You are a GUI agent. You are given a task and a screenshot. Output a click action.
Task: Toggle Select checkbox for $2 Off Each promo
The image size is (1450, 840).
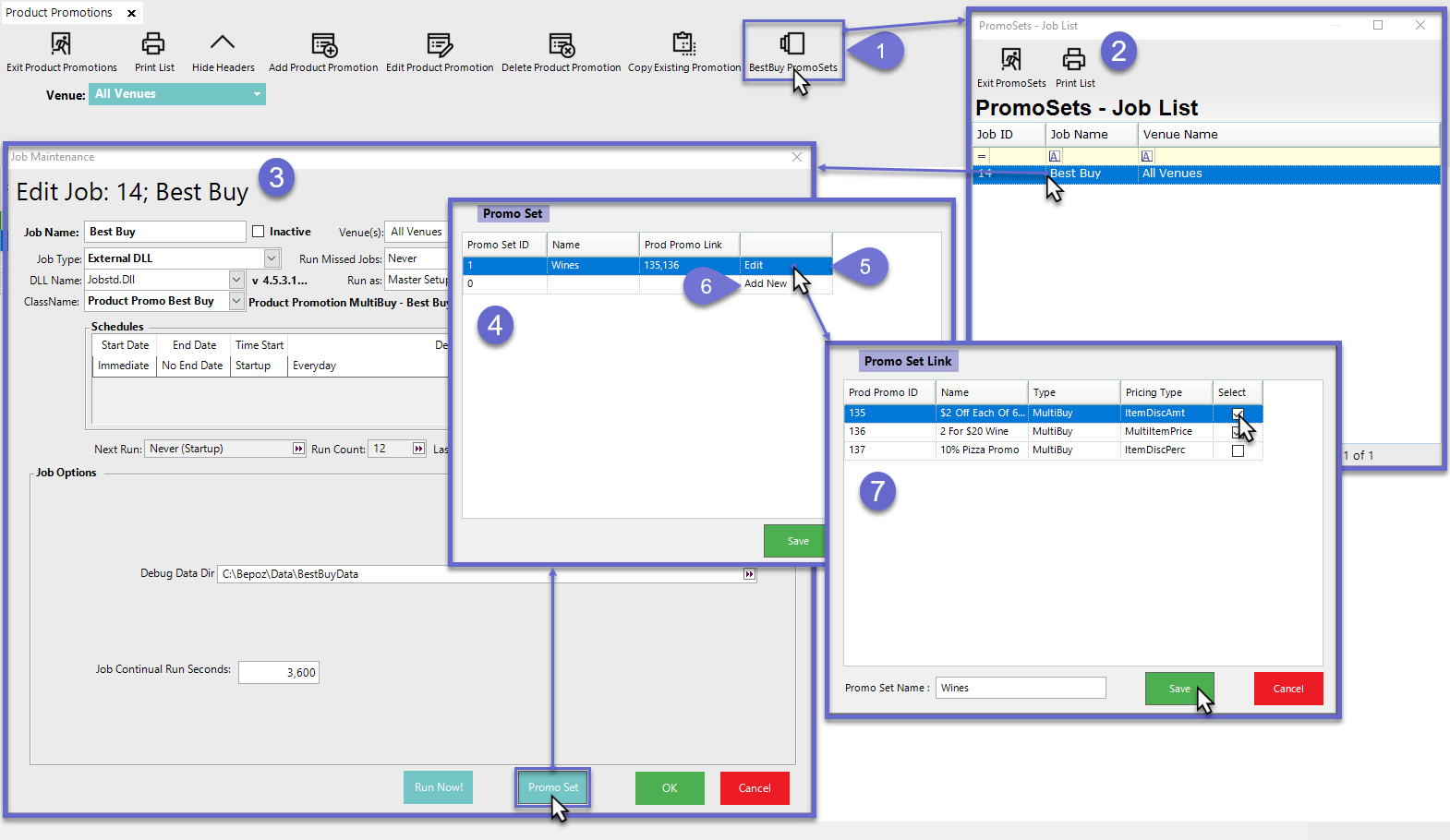point(1238,414)
